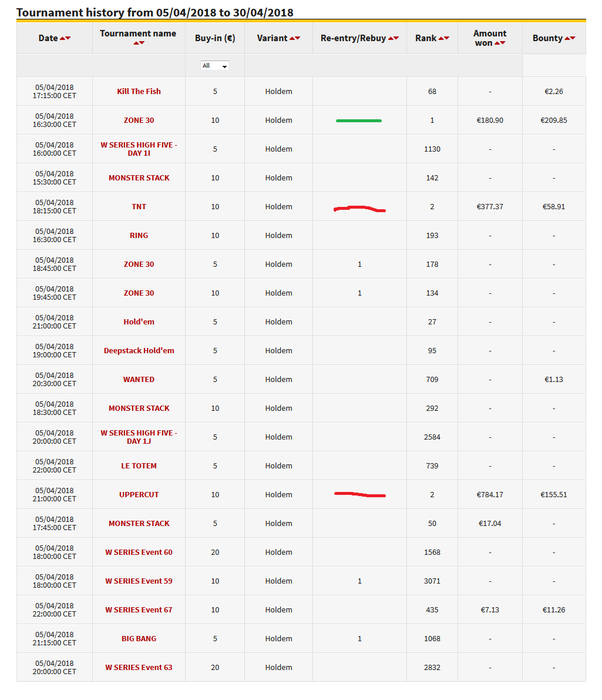Select the Buy-in (€) column header
Image resolution: width=602 pixels, height=700 pixels.
point(215,38)
